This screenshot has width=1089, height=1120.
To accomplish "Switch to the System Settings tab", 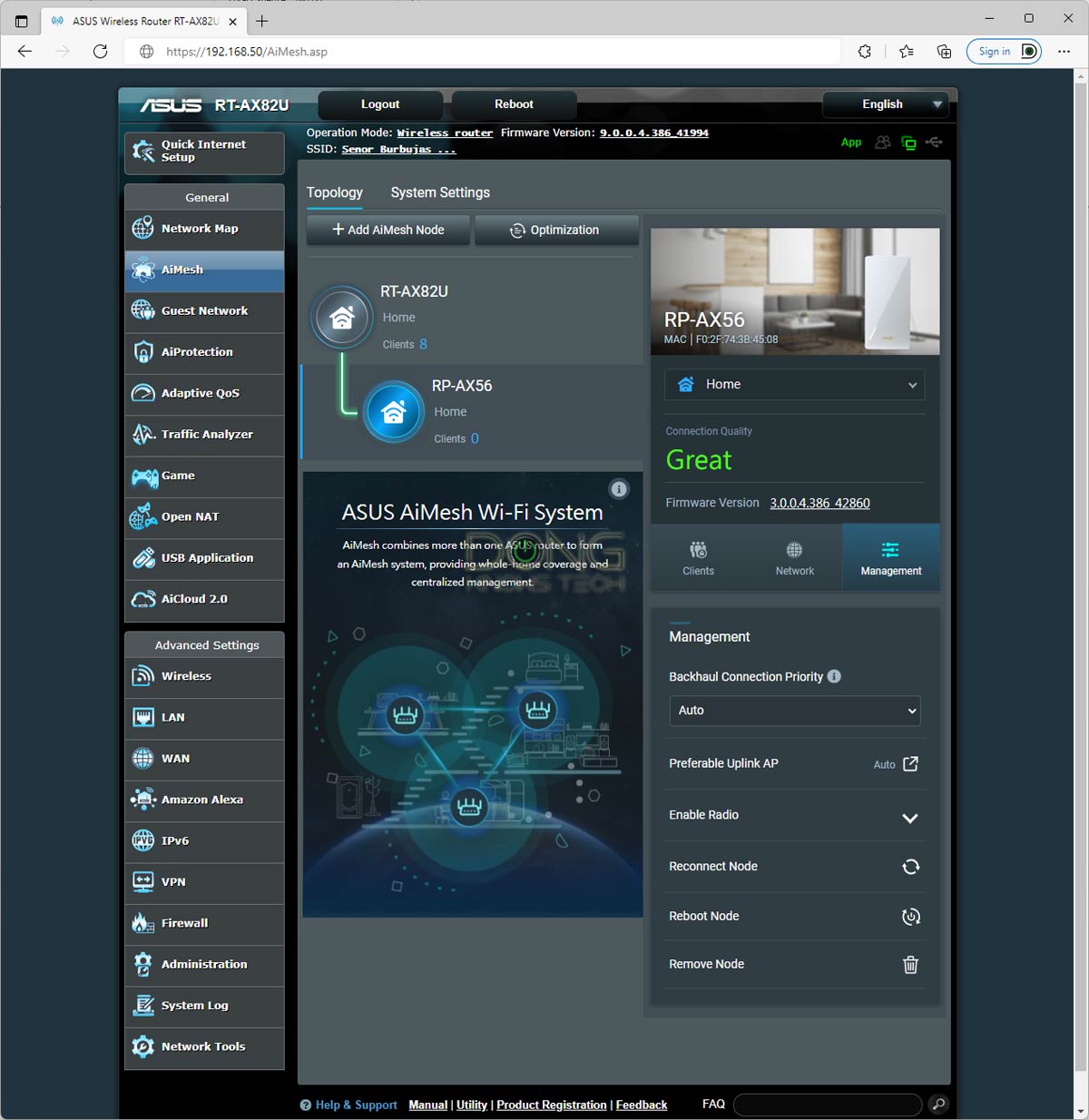I will coord(440,192).
